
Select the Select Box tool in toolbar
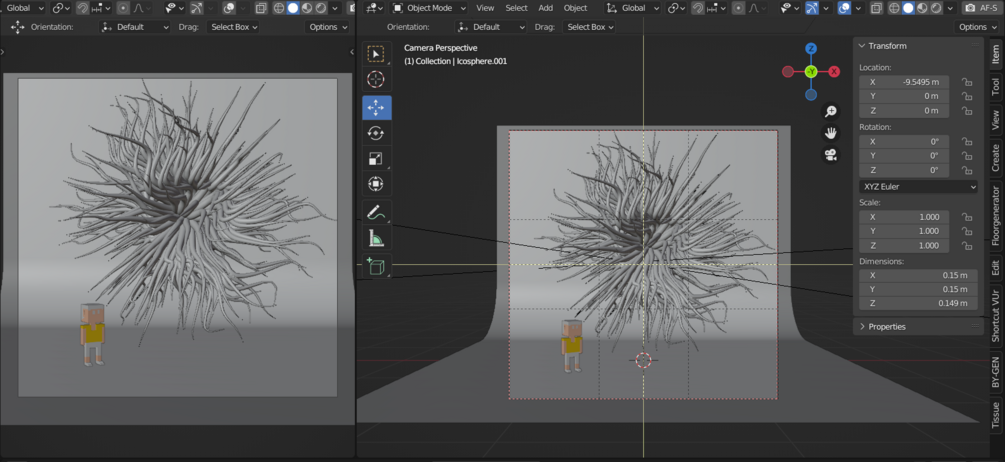(x=376, y=54)
